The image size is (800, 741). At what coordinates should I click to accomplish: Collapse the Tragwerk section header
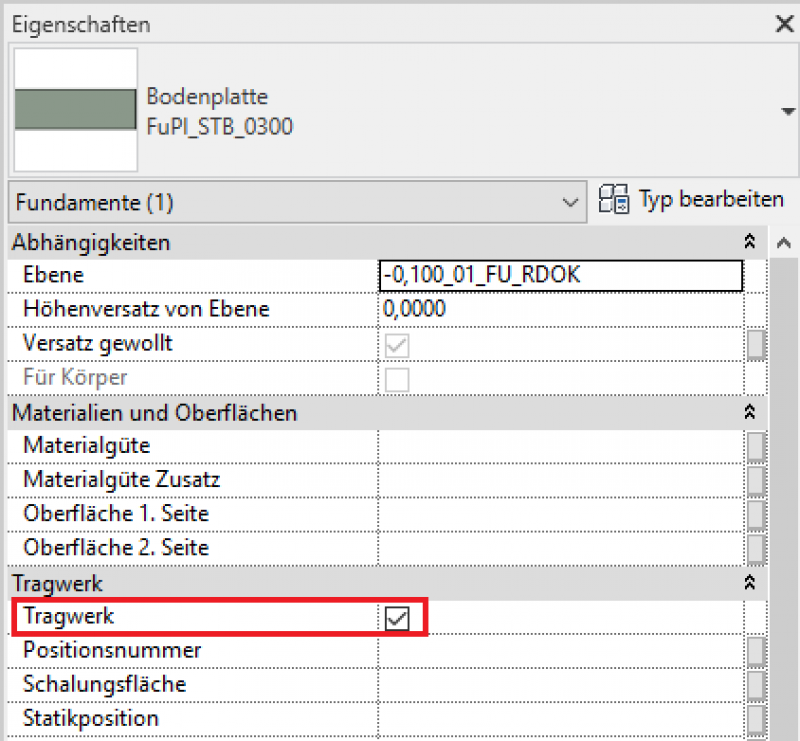click(749, 582)
